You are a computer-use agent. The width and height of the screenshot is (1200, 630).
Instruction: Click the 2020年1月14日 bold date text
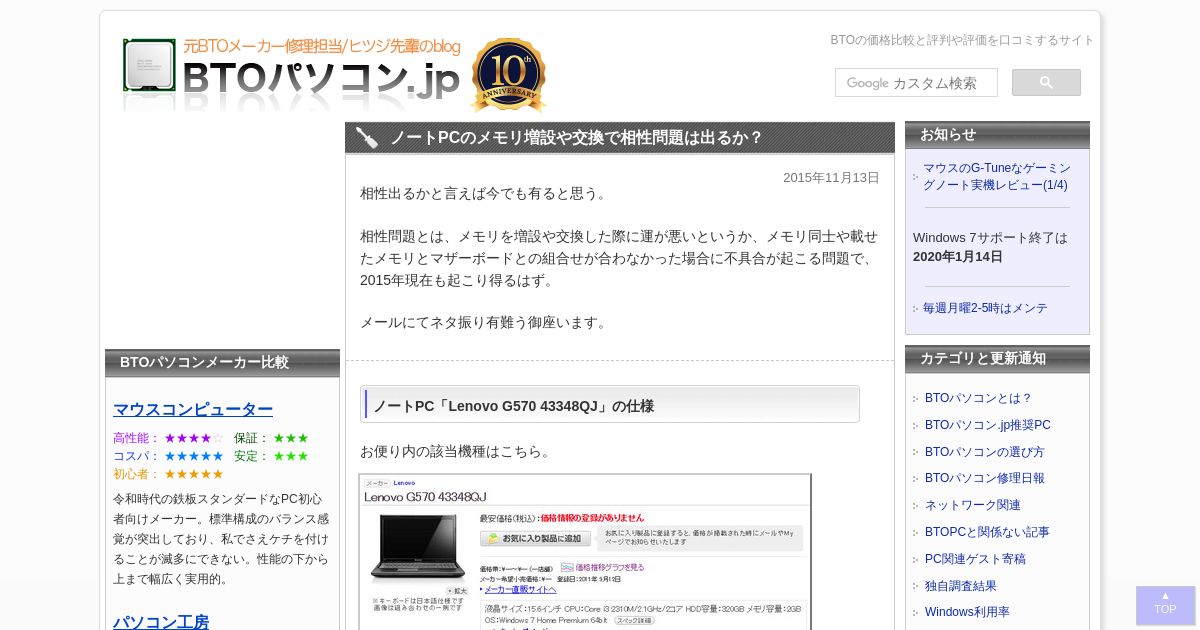(x=958, y=257)
